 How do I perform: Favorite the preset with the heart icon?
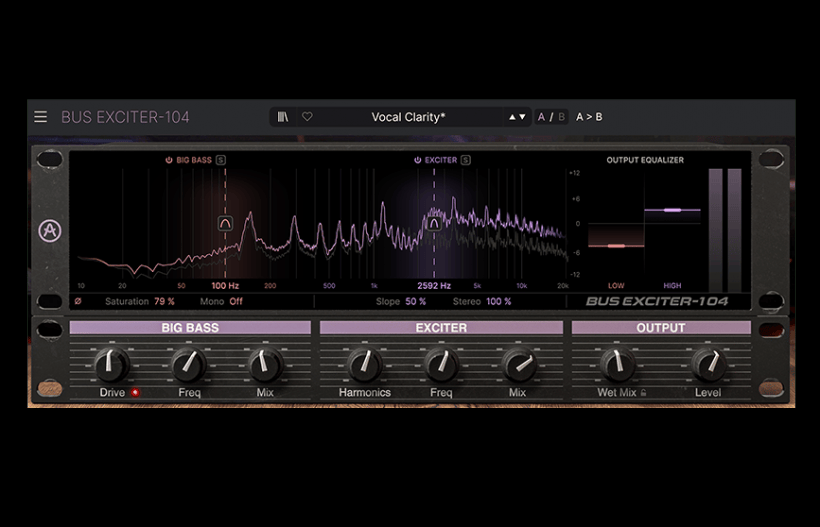(x=308, y=117)
